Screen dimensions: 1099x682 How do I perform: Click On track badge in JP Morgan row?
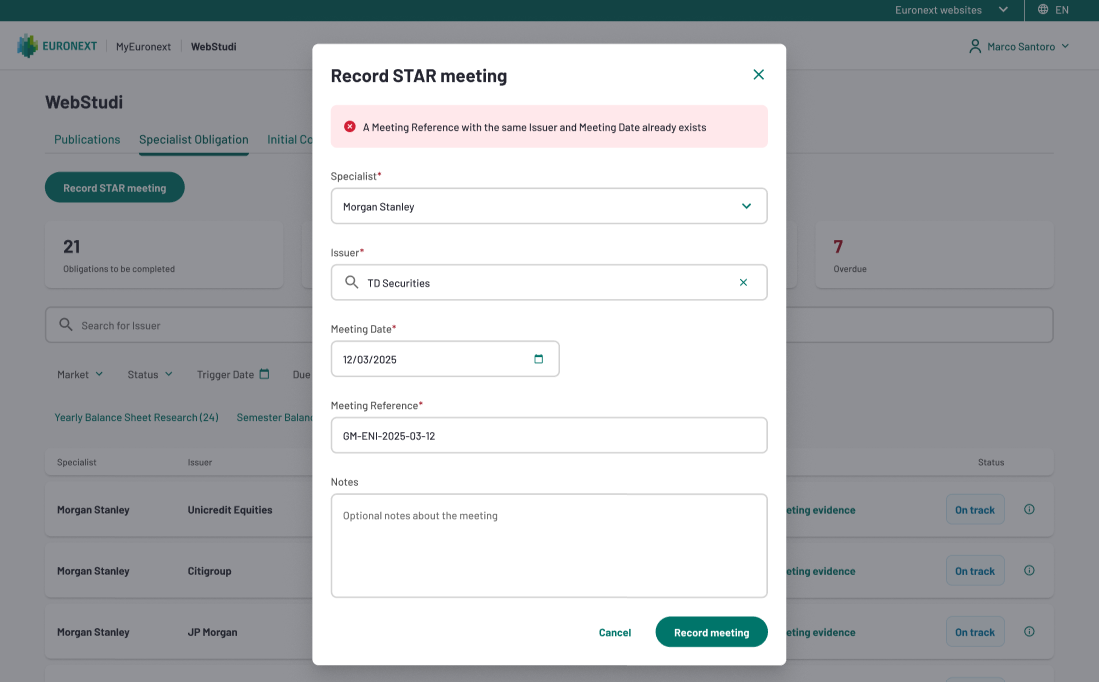pos(975,632)
